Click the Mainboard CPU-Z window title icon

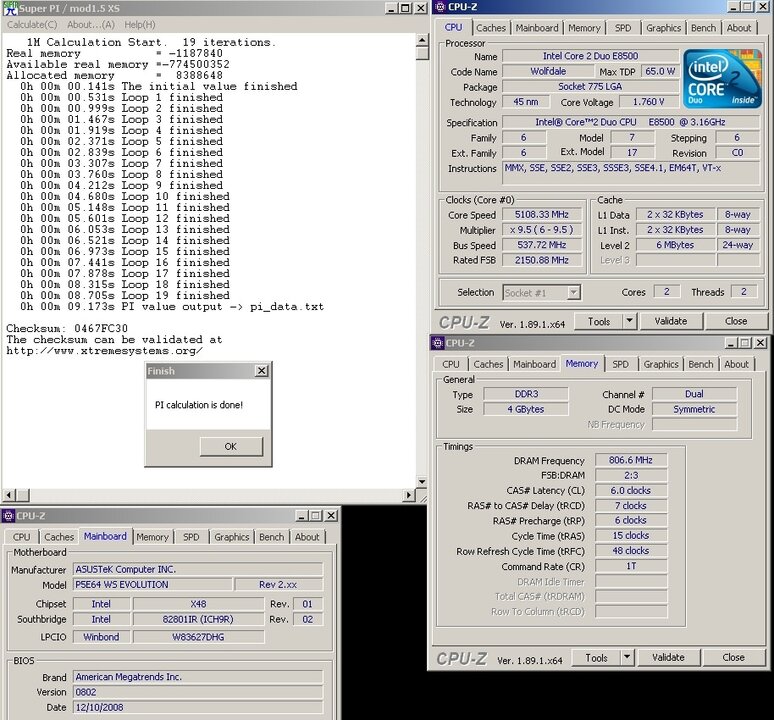[8, 516]
